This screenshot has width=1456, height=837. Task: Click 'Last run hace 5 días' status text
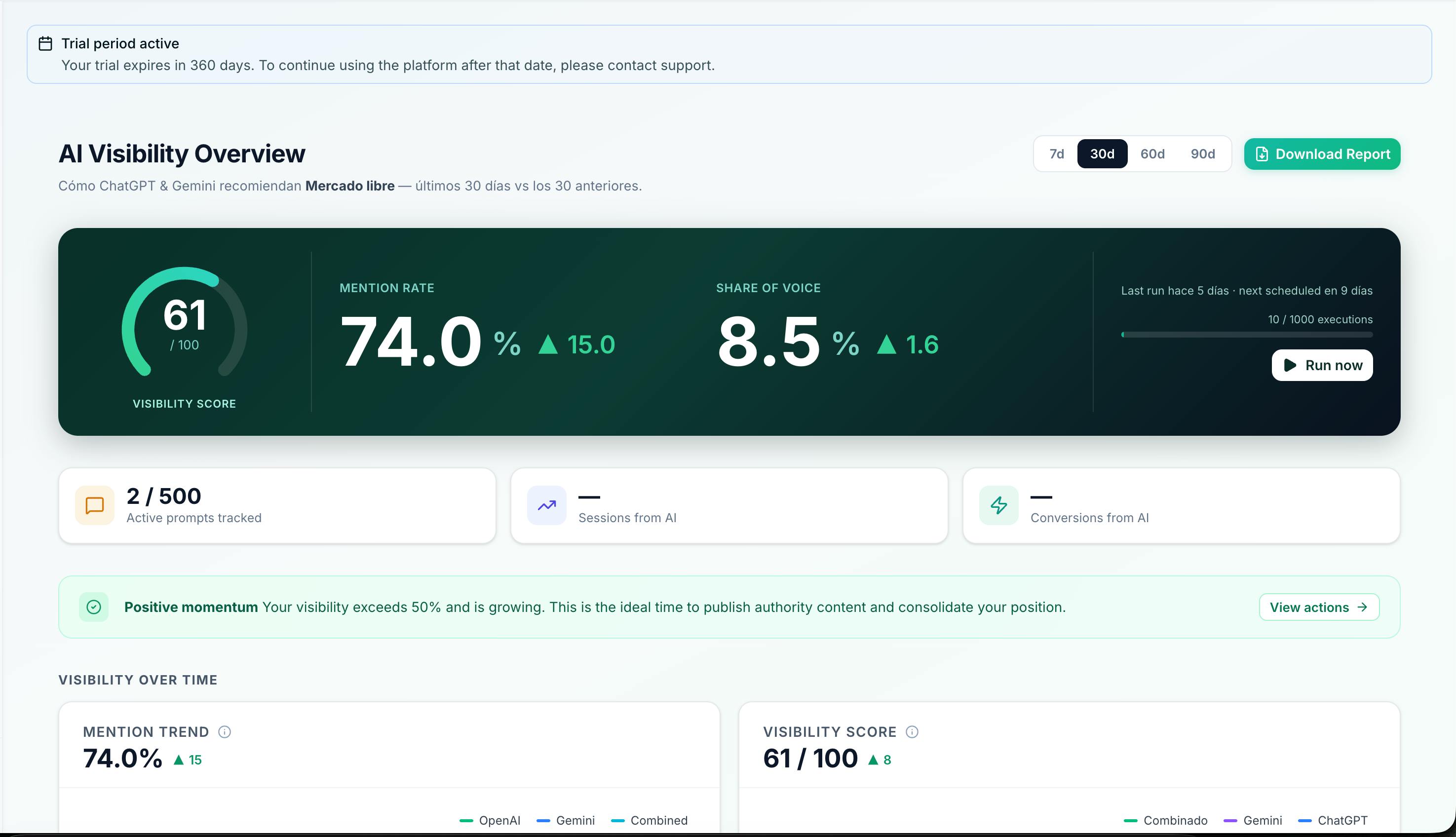[x=1174, y=291]
